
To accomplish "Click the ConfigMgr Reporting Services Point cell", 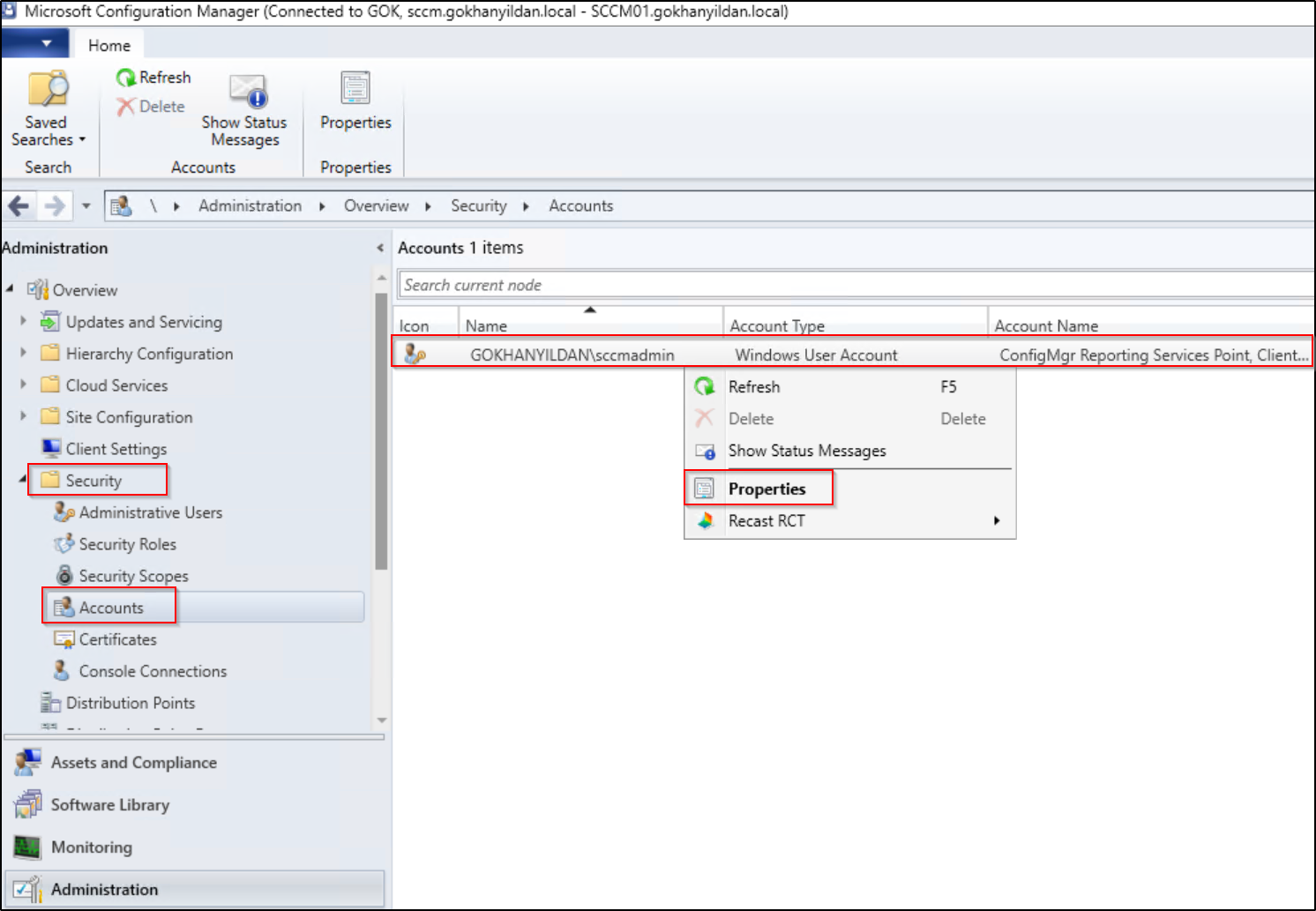I will tap(1154, 355).
